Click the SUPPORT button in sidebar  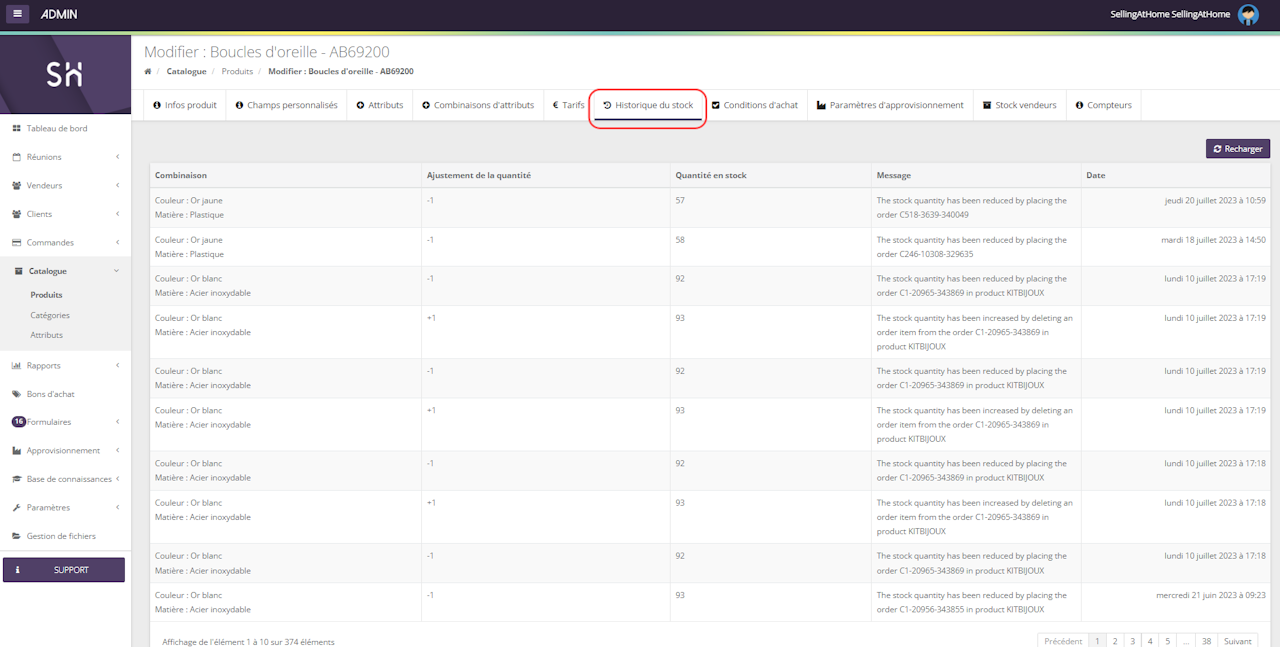pyautogui.click(x=64, y=570)
